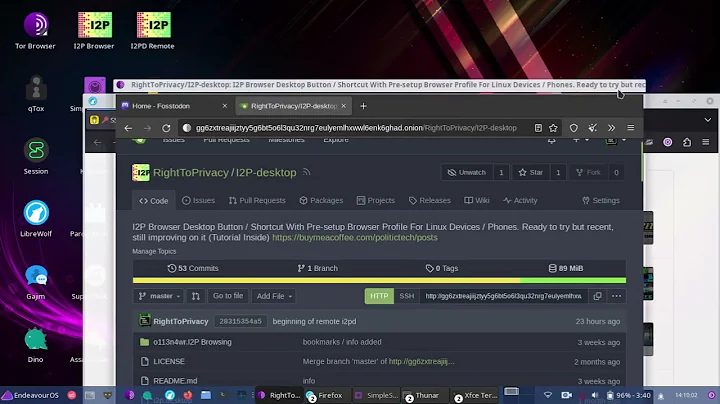This screenshot has width=720, height=404.
Task: Click the Unwatch button
Action: pyautogui.click(x=467, y=173)
